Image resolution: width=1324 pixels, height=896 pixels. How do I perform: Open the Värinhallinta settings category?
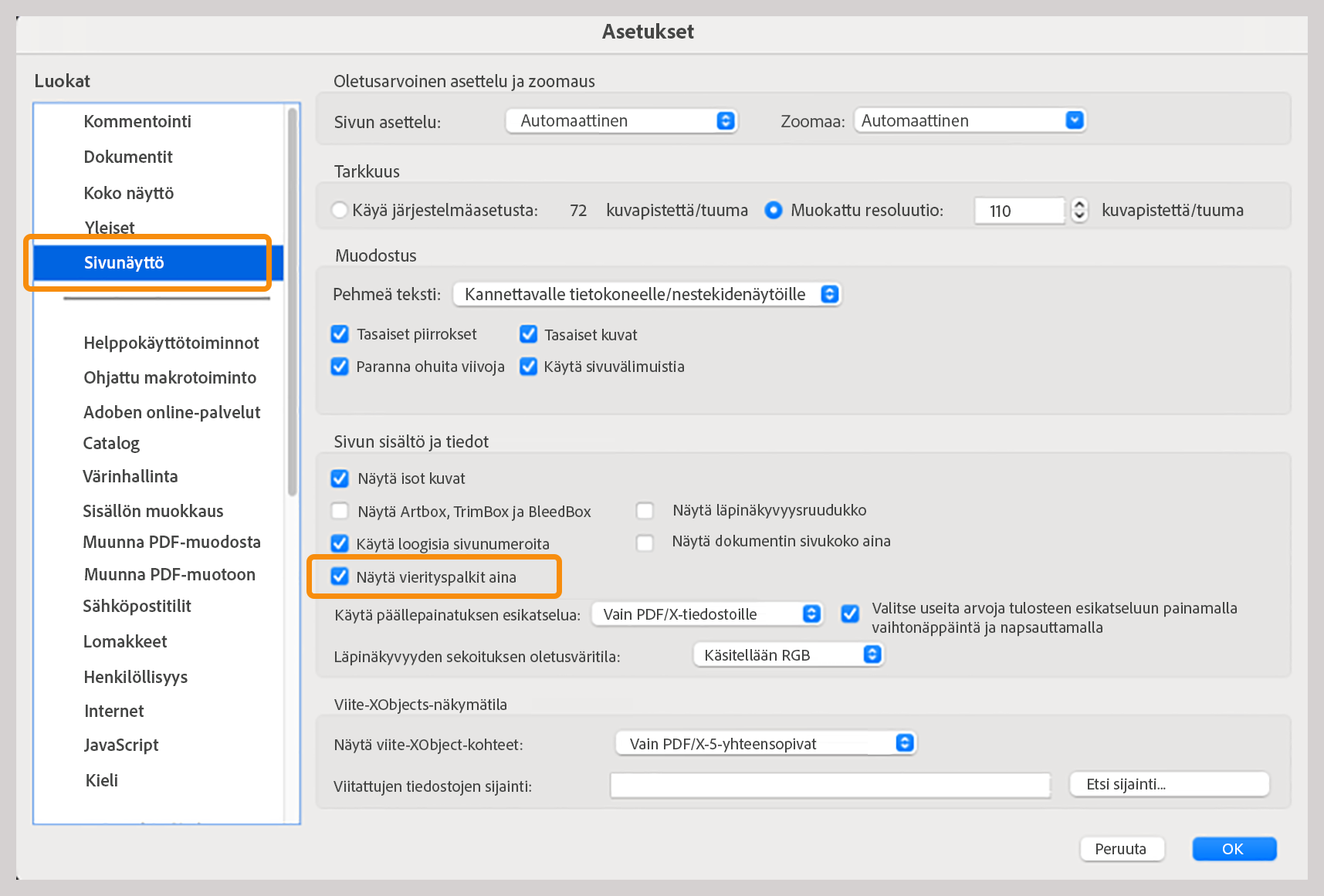coord(130,476)
